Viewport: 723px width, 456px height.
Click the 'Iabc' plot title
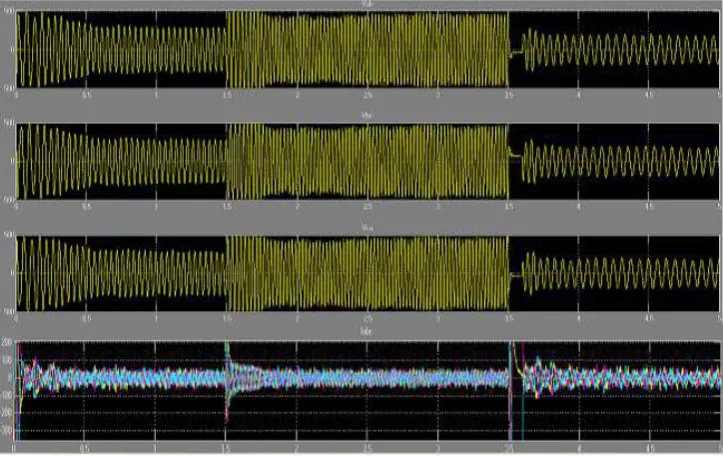pos(366,332)
